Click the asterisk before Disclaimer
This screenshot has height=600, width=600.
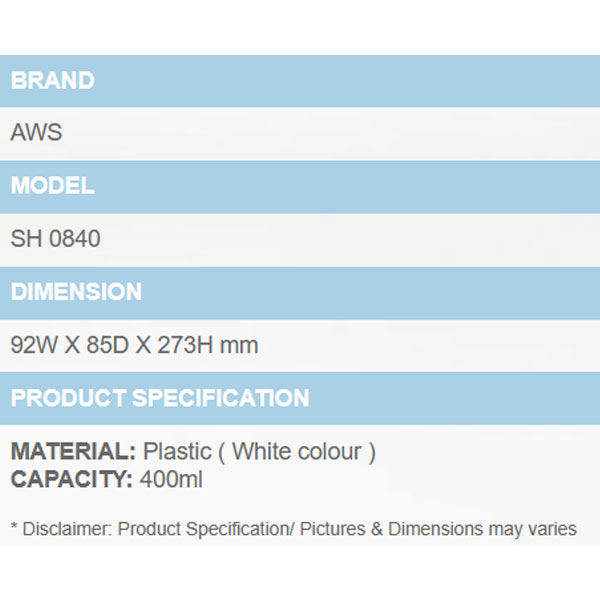tap(14, 527)
